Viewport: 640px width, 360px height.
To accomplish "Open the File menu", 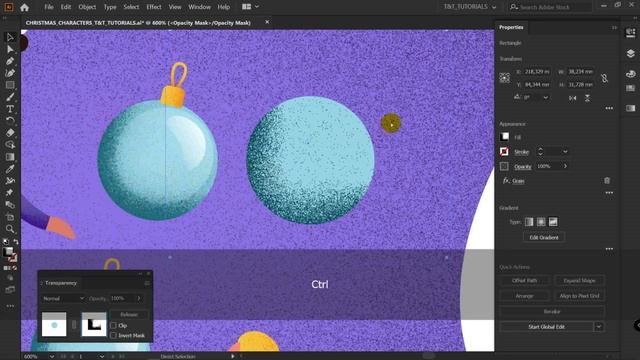I will [49, 7].
